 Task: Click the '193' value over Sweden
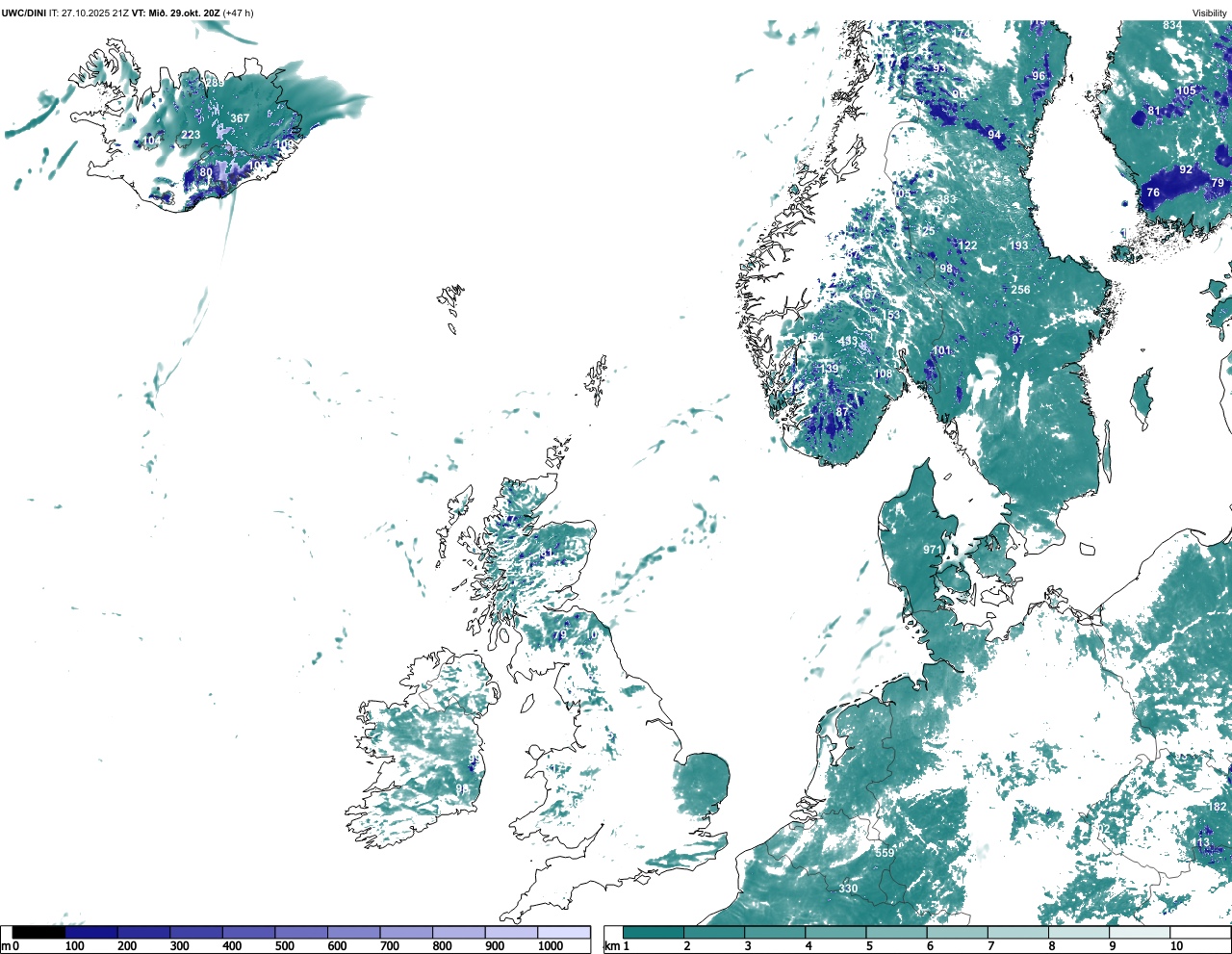pyautogui.click(x=1018, y=245)
